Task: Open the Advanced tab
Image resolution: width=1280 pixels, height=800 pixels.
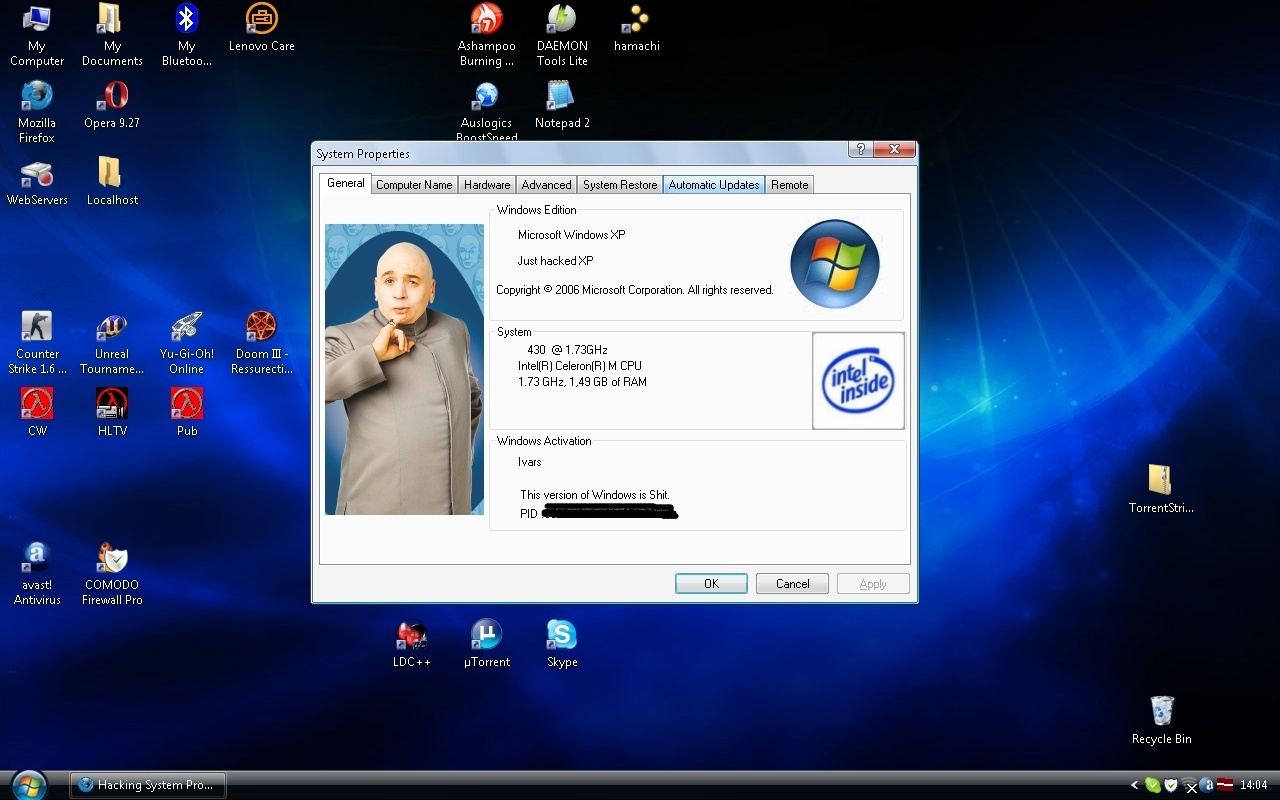Action: (546, 185)
